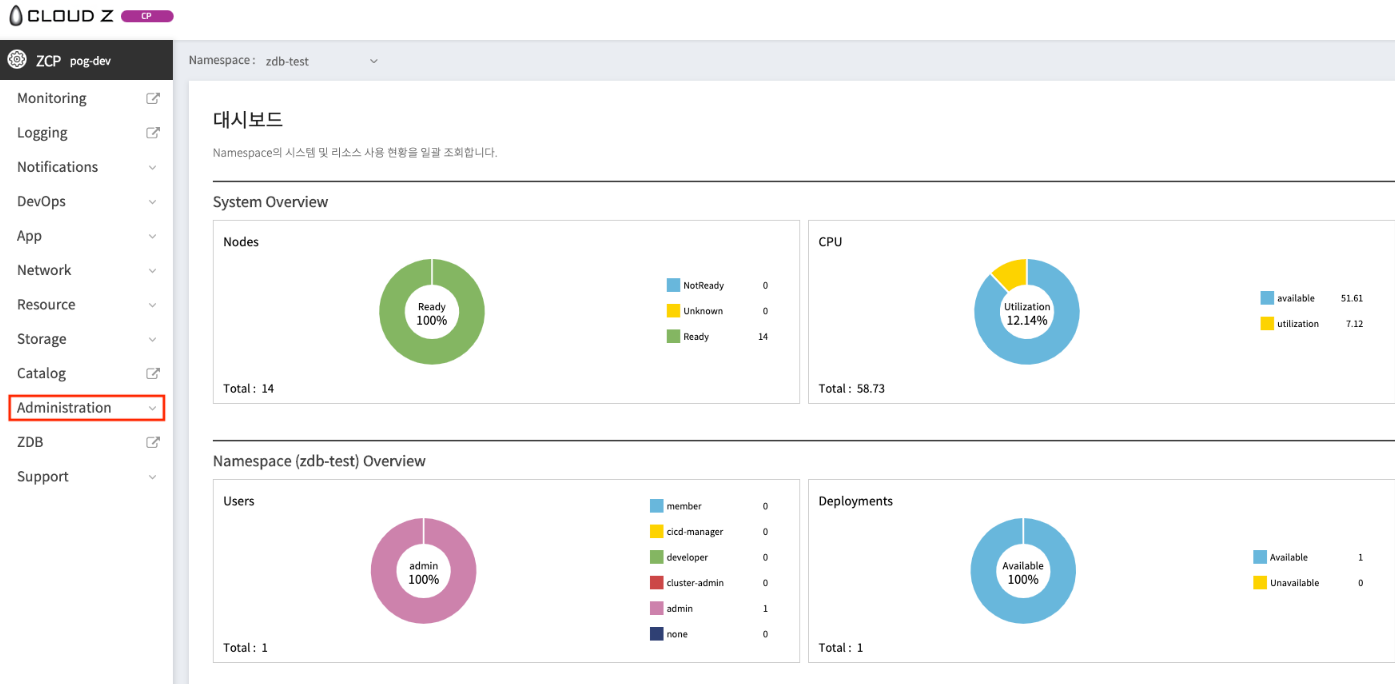Viewport: 1395px width, 684px height.
Task: Click the 7.12 utilization value
Action: [1354, 323]
